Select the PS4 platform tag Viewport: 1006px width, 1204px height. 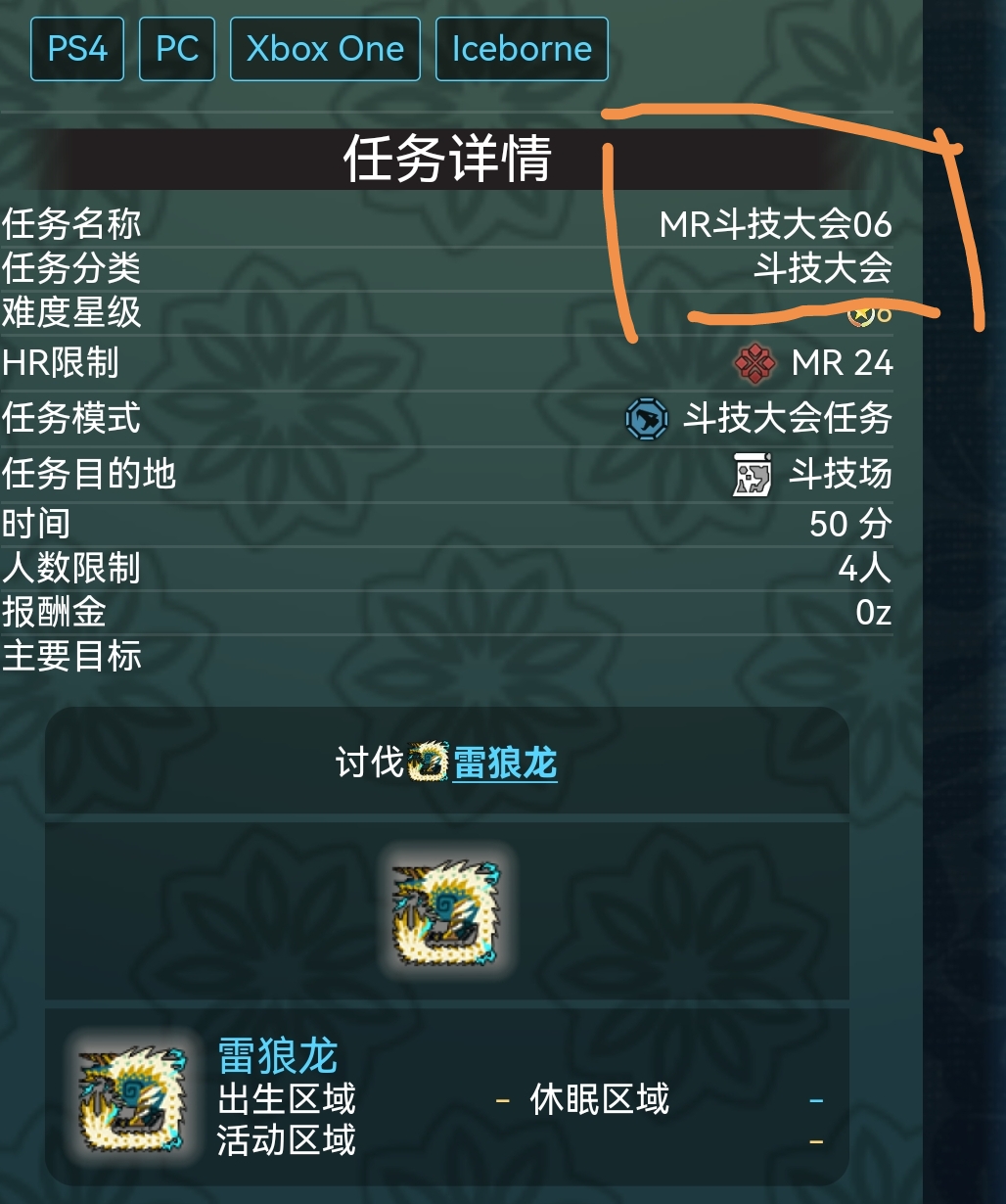77,49
